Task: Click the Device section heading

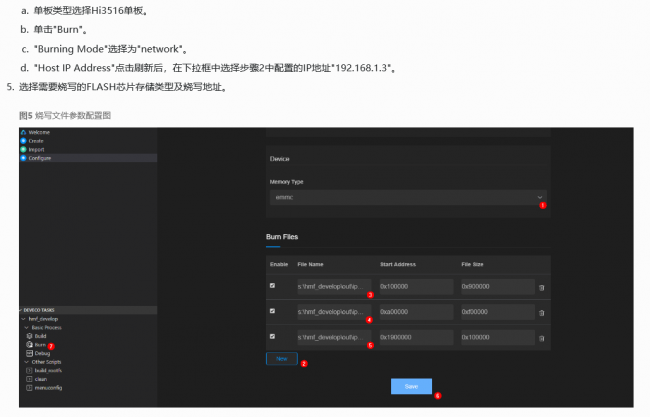Action: (279, 159)
